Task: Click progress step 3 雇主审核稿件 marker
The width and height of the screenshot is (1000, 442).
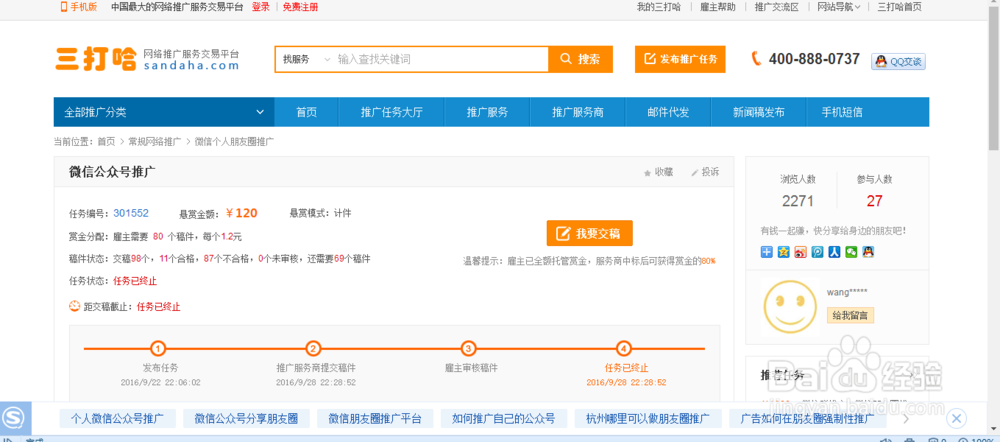Action: [x=469, y=349]
